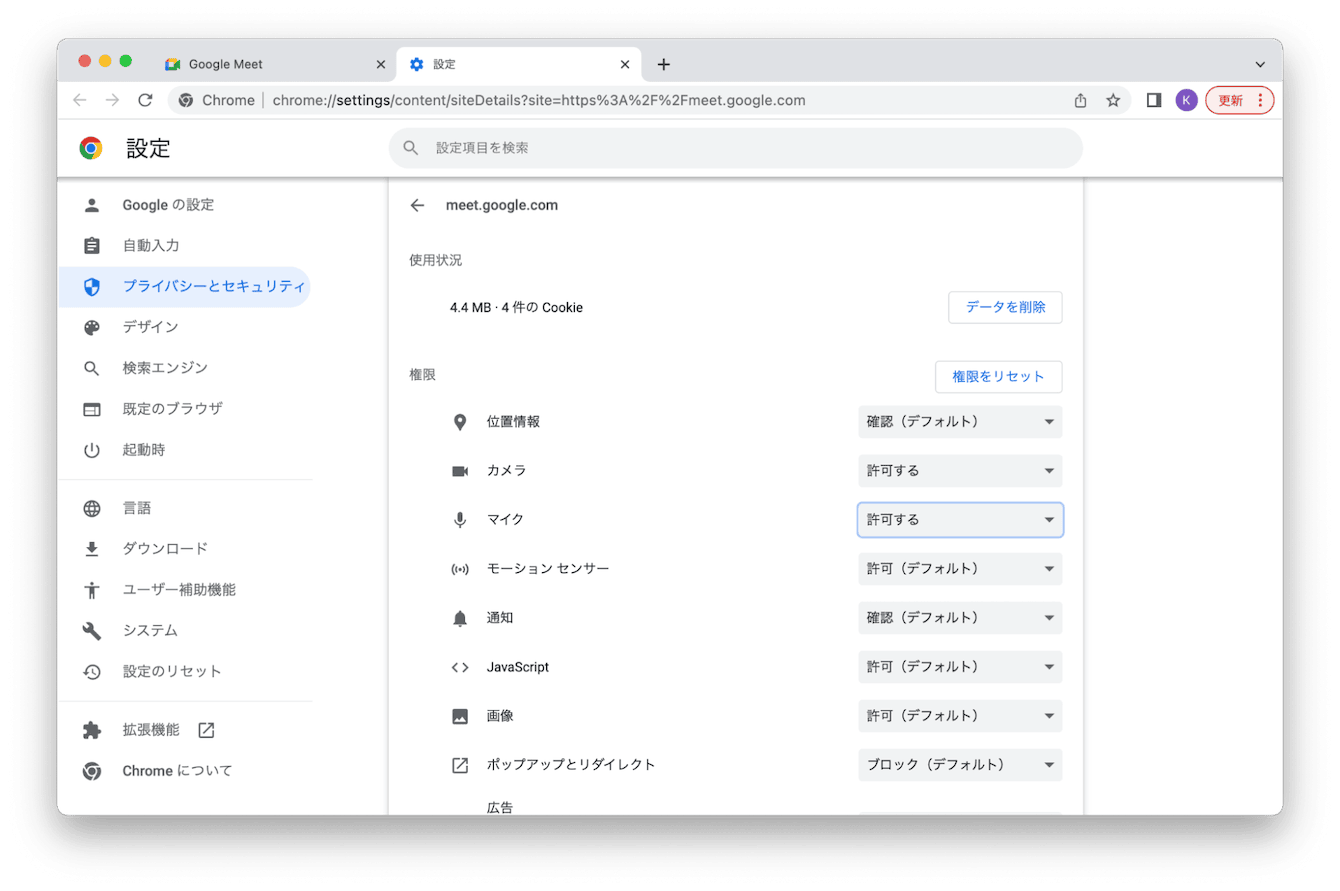Click the 4.4 MB · 4 件の Cookie text
The width and height of the screenshot is (1340, 891).
pos(516,308)
